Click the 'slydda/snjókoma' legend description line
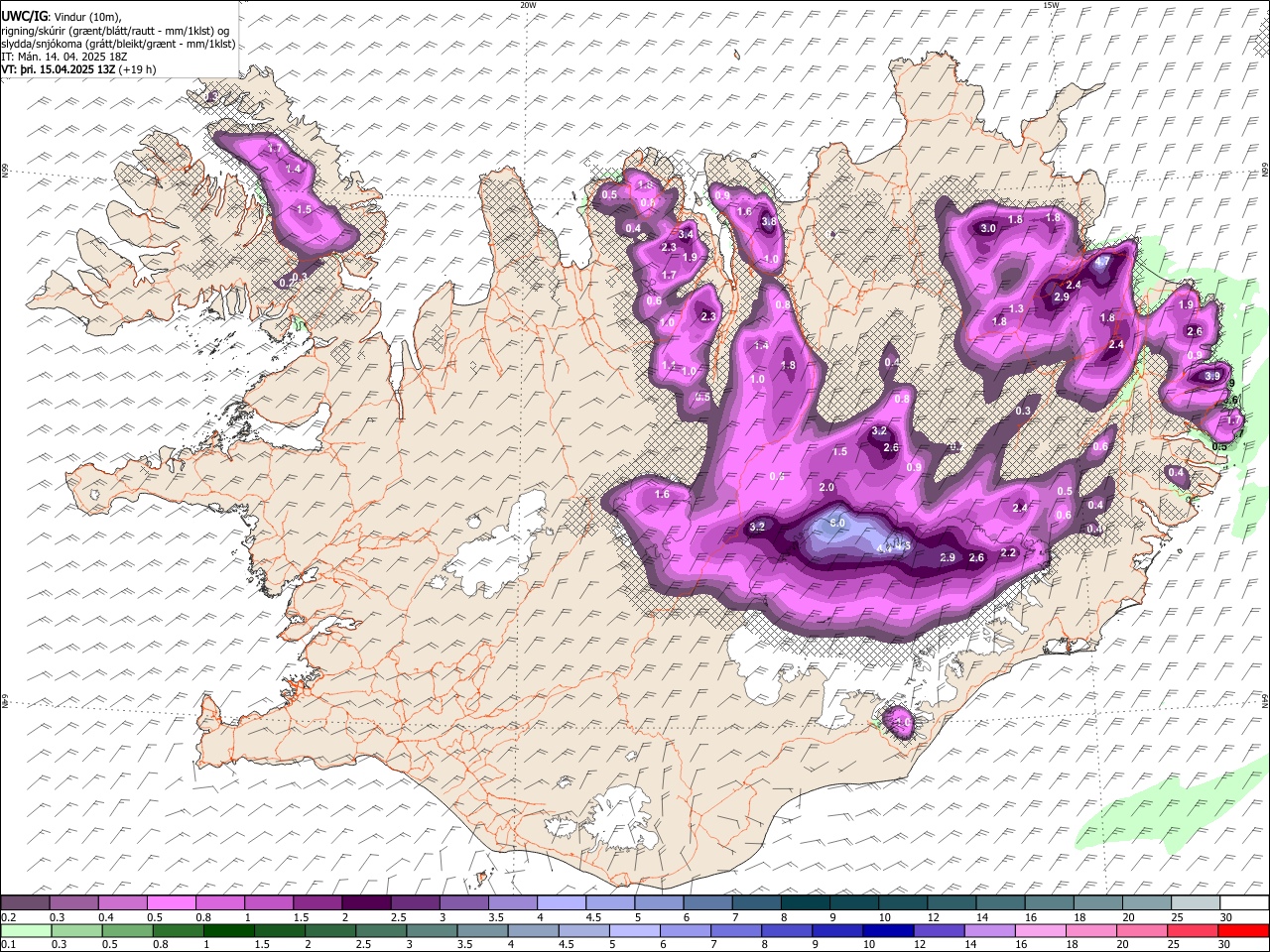Image resolution: width=1270 pixels, height=952 pixels. [x=118, y=44]
